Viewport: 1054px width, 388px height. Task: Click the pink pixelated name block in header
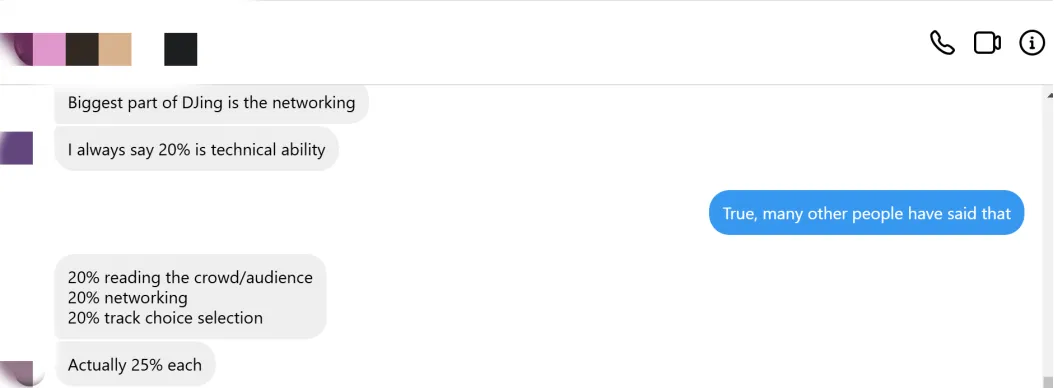(x=49, y=49)
